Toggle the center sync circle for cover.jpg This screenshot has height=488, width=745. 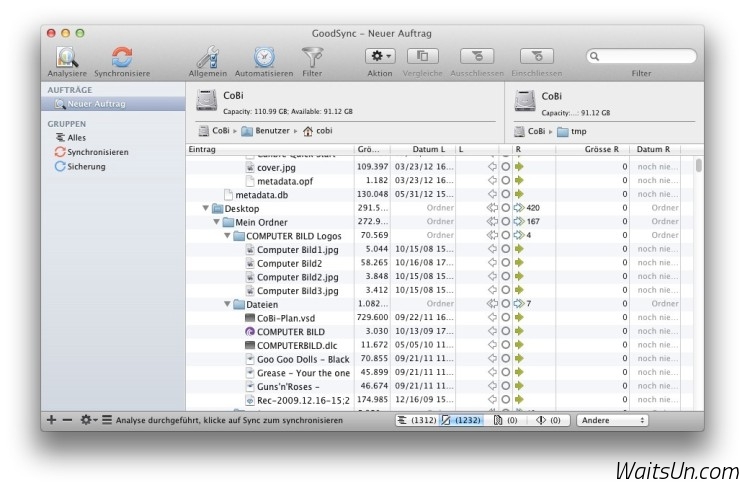pyautogui.click(x=505, y=167)
